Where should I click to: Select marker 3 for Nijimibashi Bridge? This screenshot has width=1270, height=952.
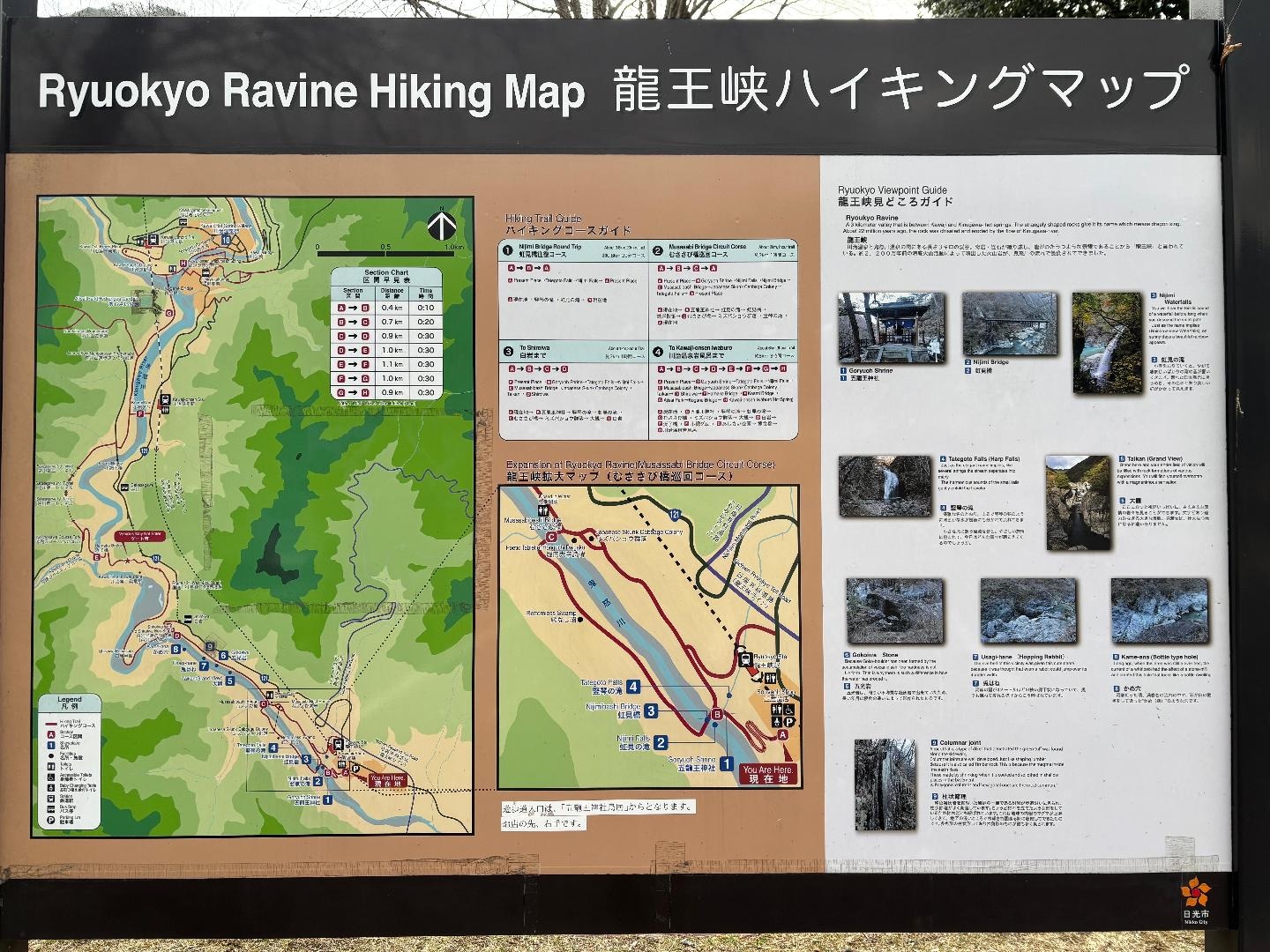[651, 710]
